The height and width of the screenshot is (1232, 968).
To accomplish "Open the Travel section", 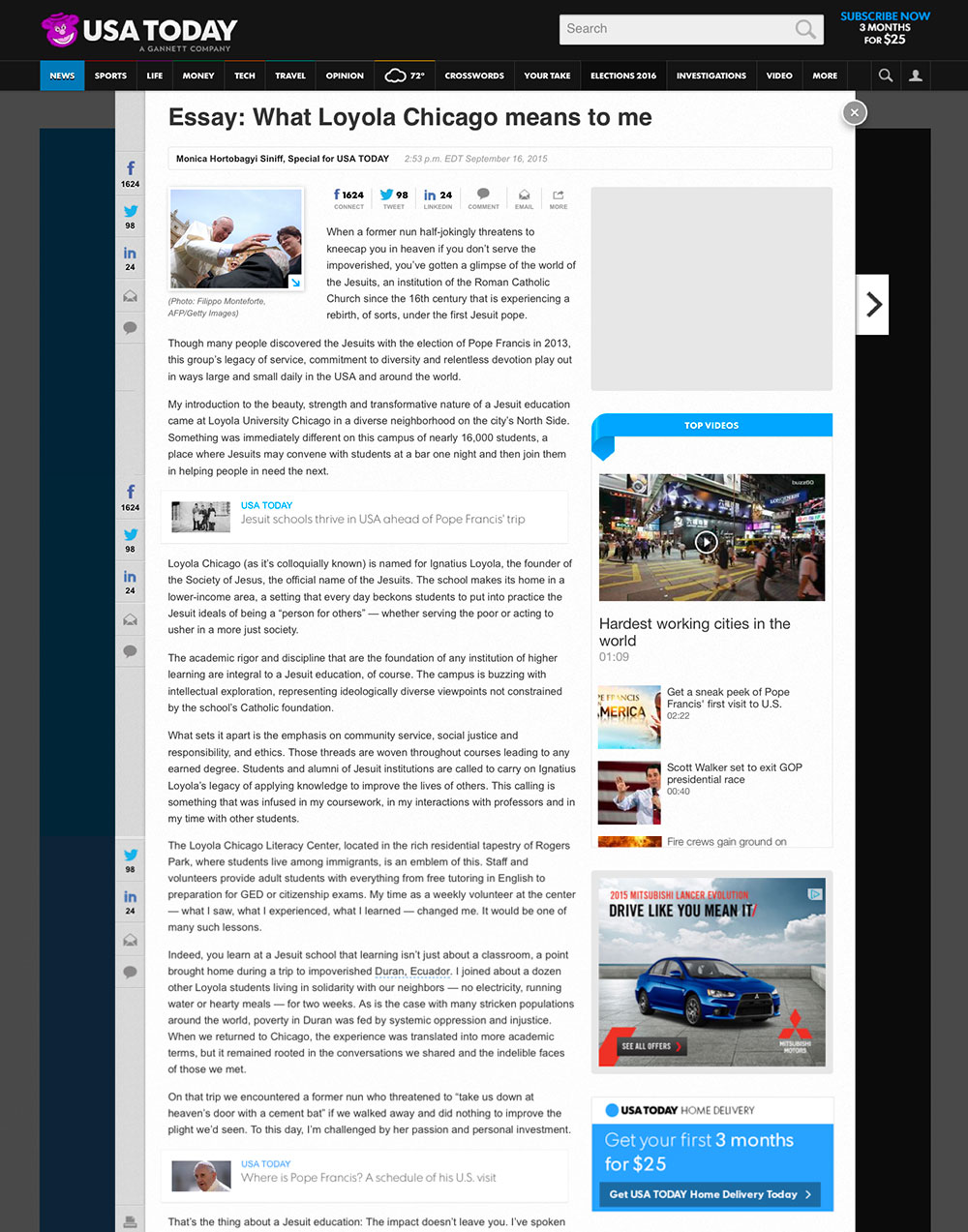I will click(290, 75).
